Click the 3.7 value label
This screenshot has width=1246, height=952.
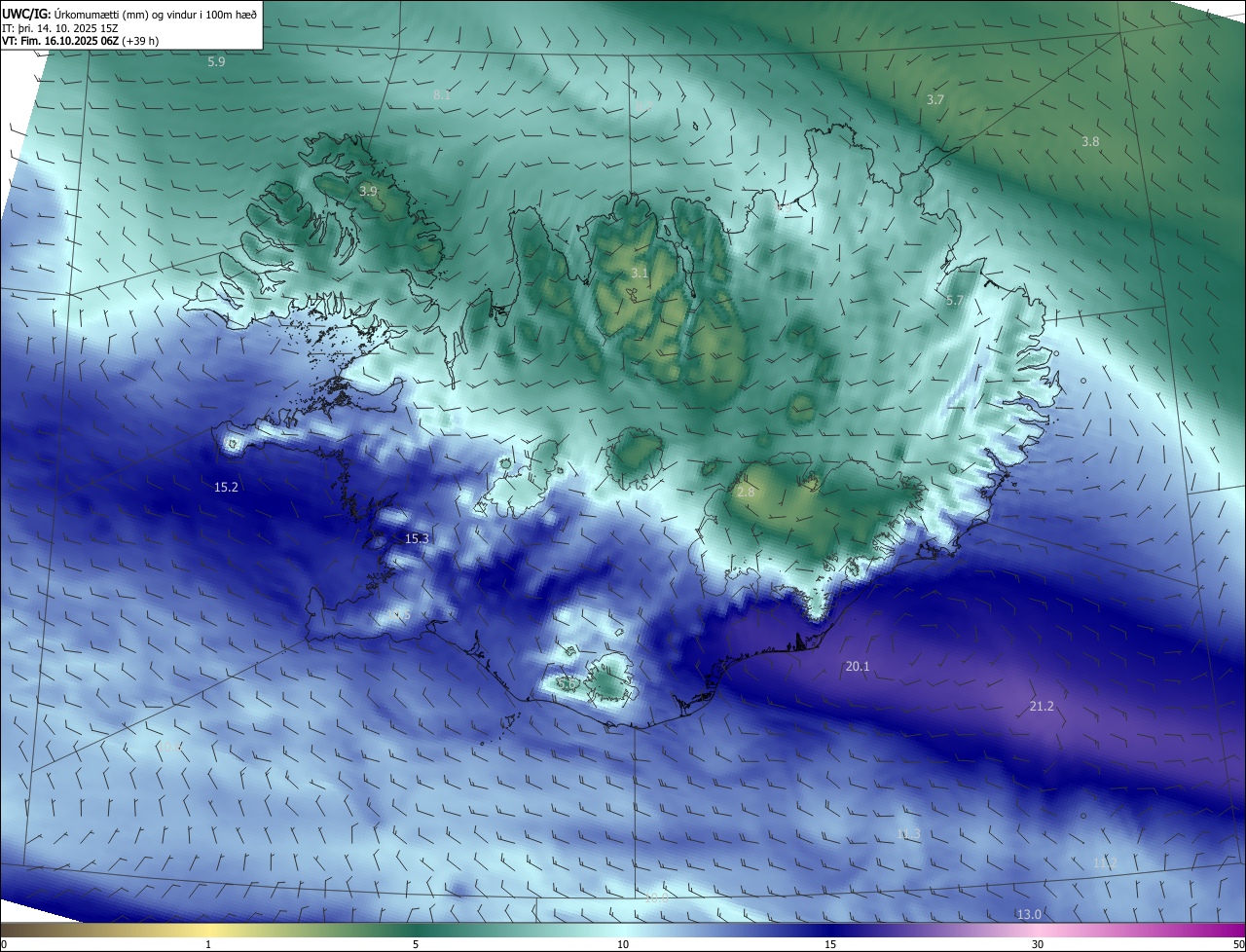click(934, 99)
